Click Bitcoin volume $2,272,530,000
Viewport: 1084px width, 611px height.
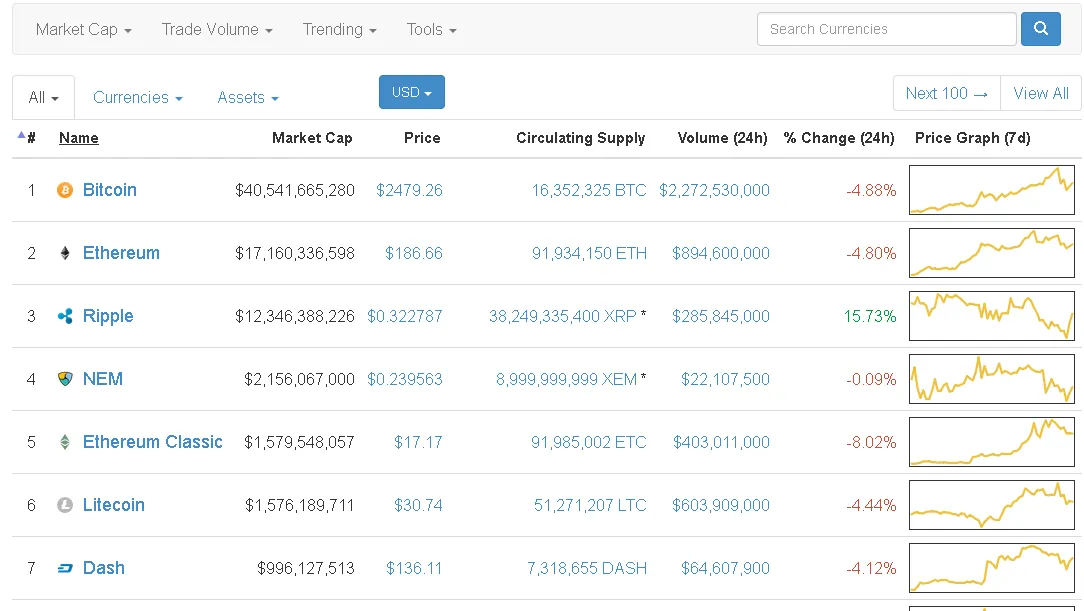714,190
